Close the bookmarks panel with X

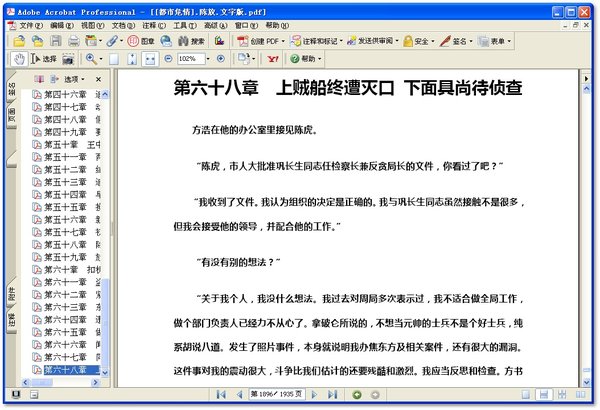(x=98, y=79)
